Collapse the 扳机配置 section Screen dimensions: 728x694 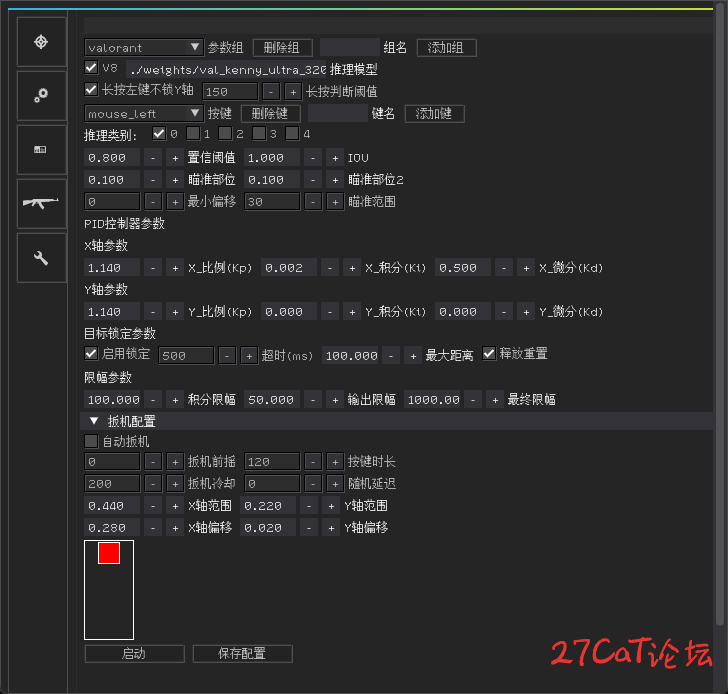(94, 422)
